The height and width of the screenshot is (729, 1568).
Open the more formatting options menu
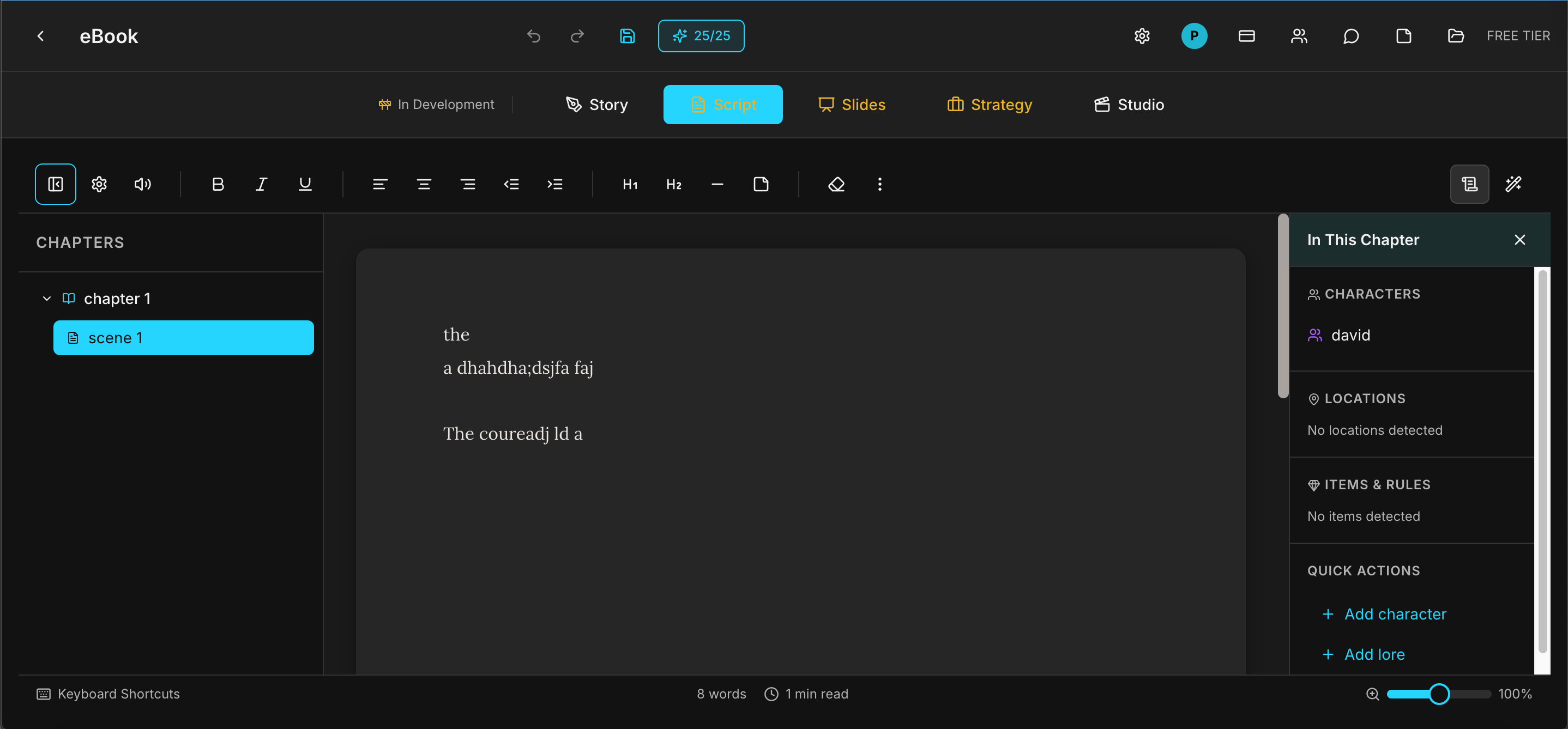coord(879,184)
